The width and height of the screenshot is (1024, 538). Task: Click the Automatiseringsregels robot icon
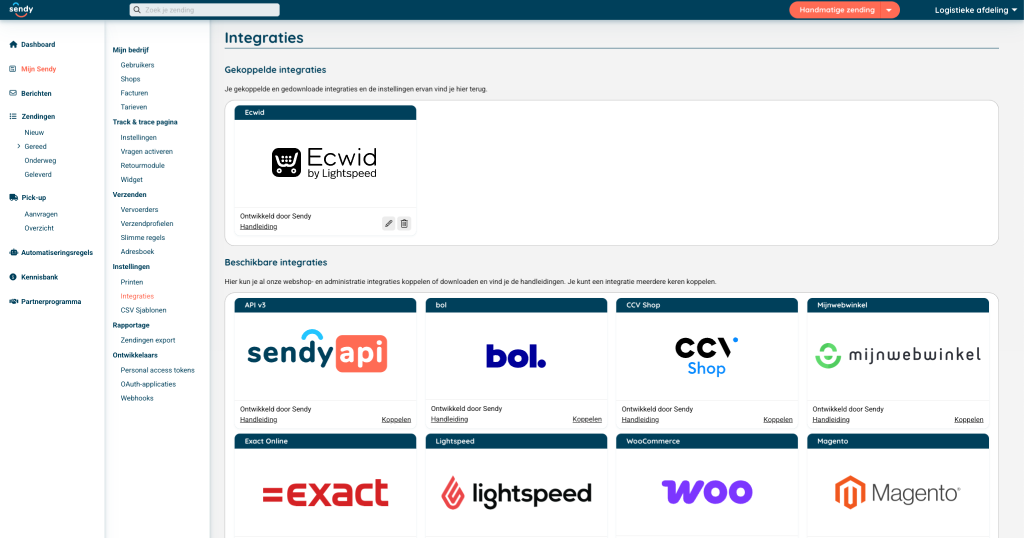pyautogui.click(x=13, y=253)
